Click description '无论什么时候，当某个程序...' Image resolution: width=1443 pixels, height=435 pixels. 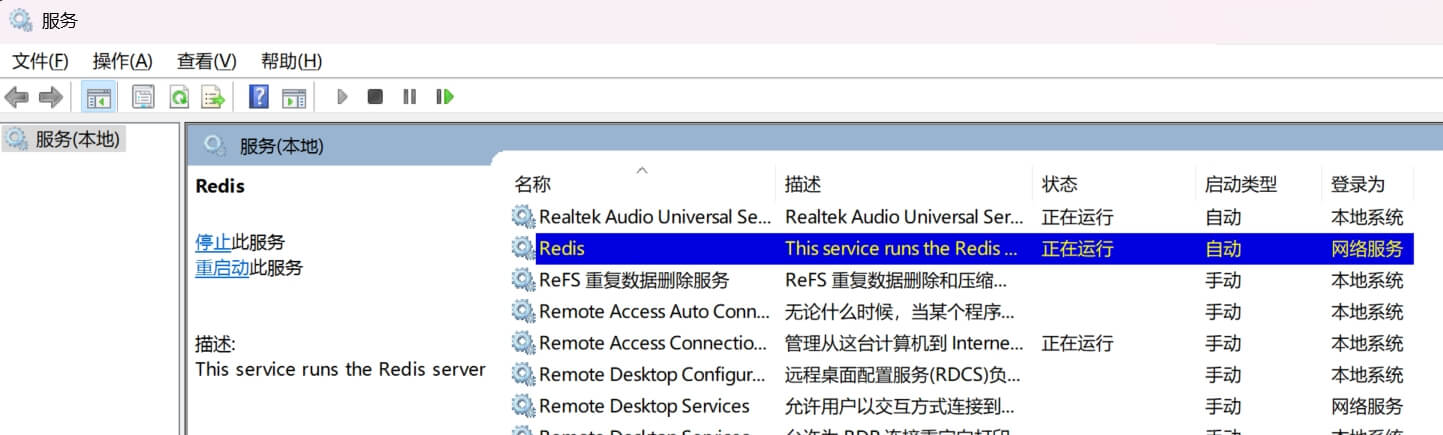click(900, 311)
